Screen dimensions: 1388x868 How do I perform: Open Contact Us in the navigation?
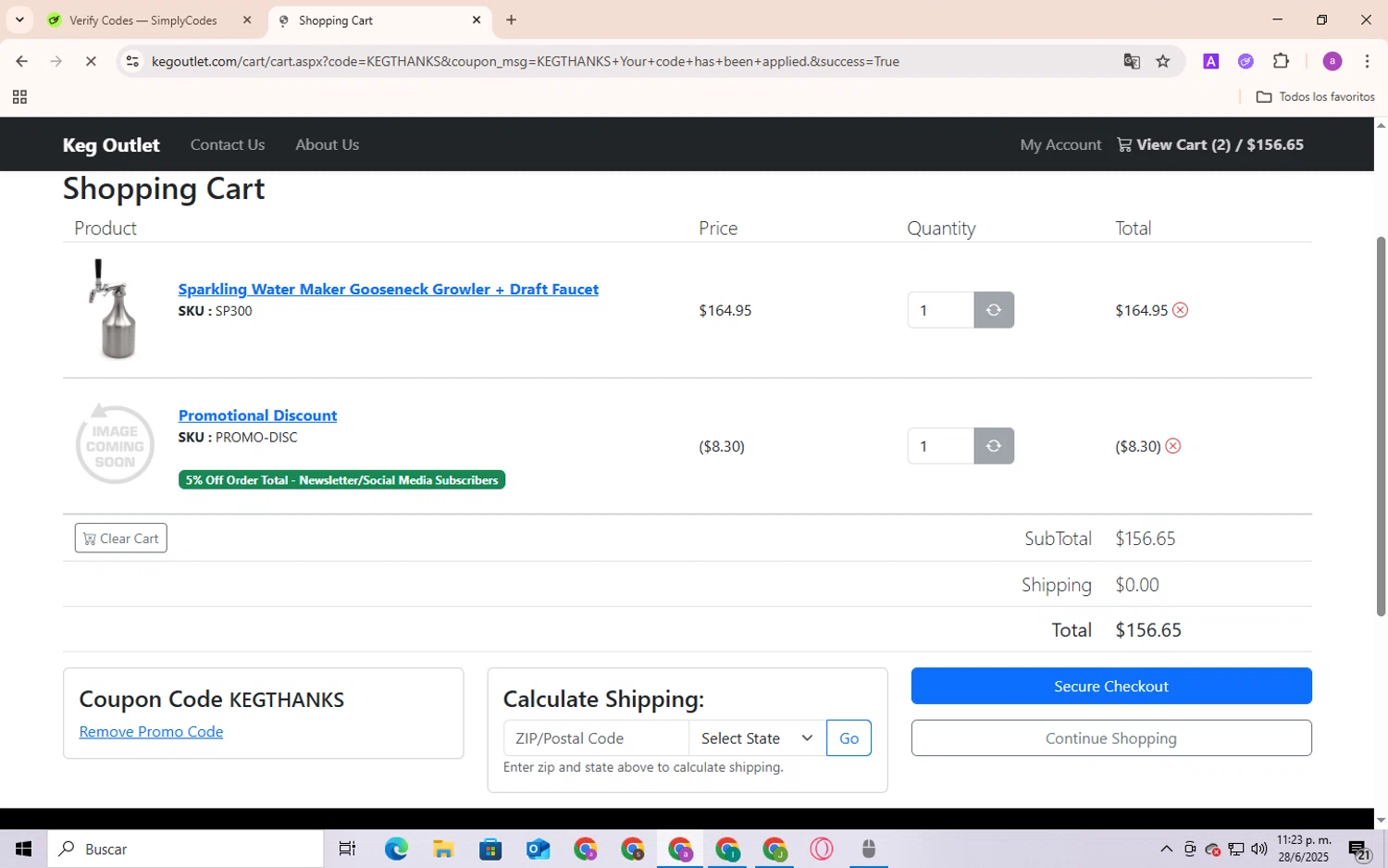coord(228,144)
